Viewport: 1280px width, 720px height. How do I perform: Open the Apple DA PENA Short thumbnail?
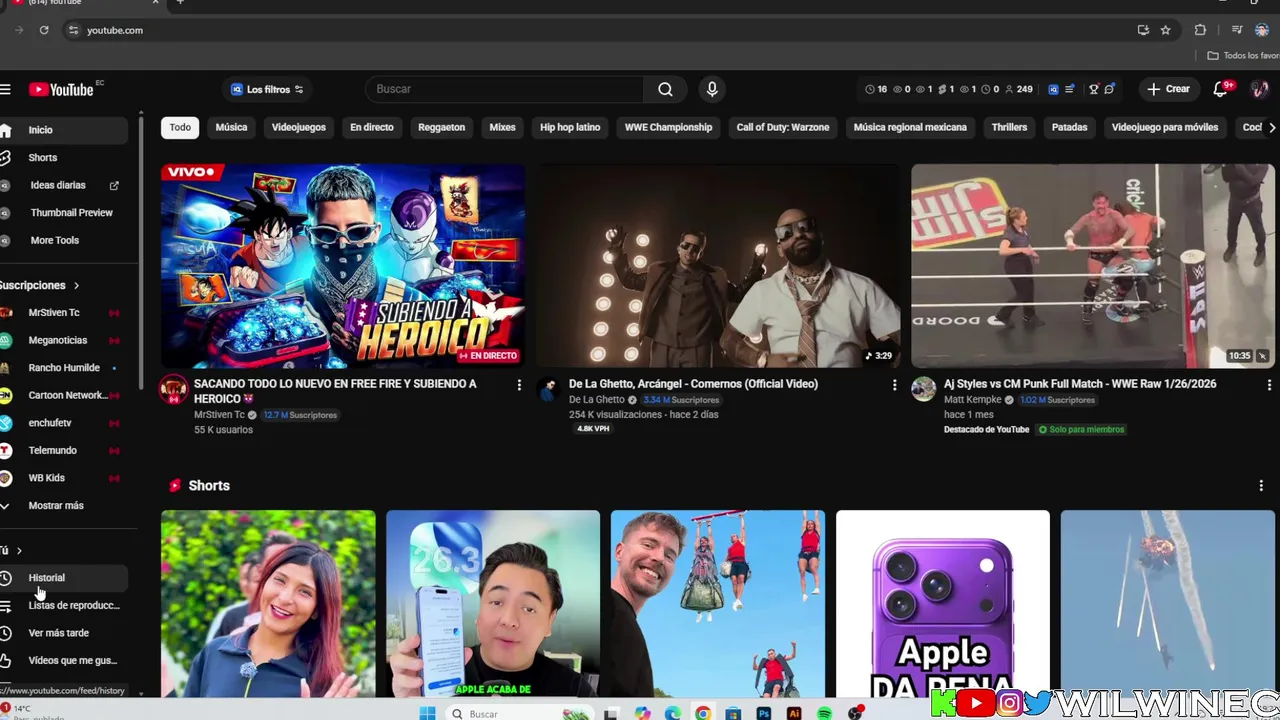(x=943, y=604)
